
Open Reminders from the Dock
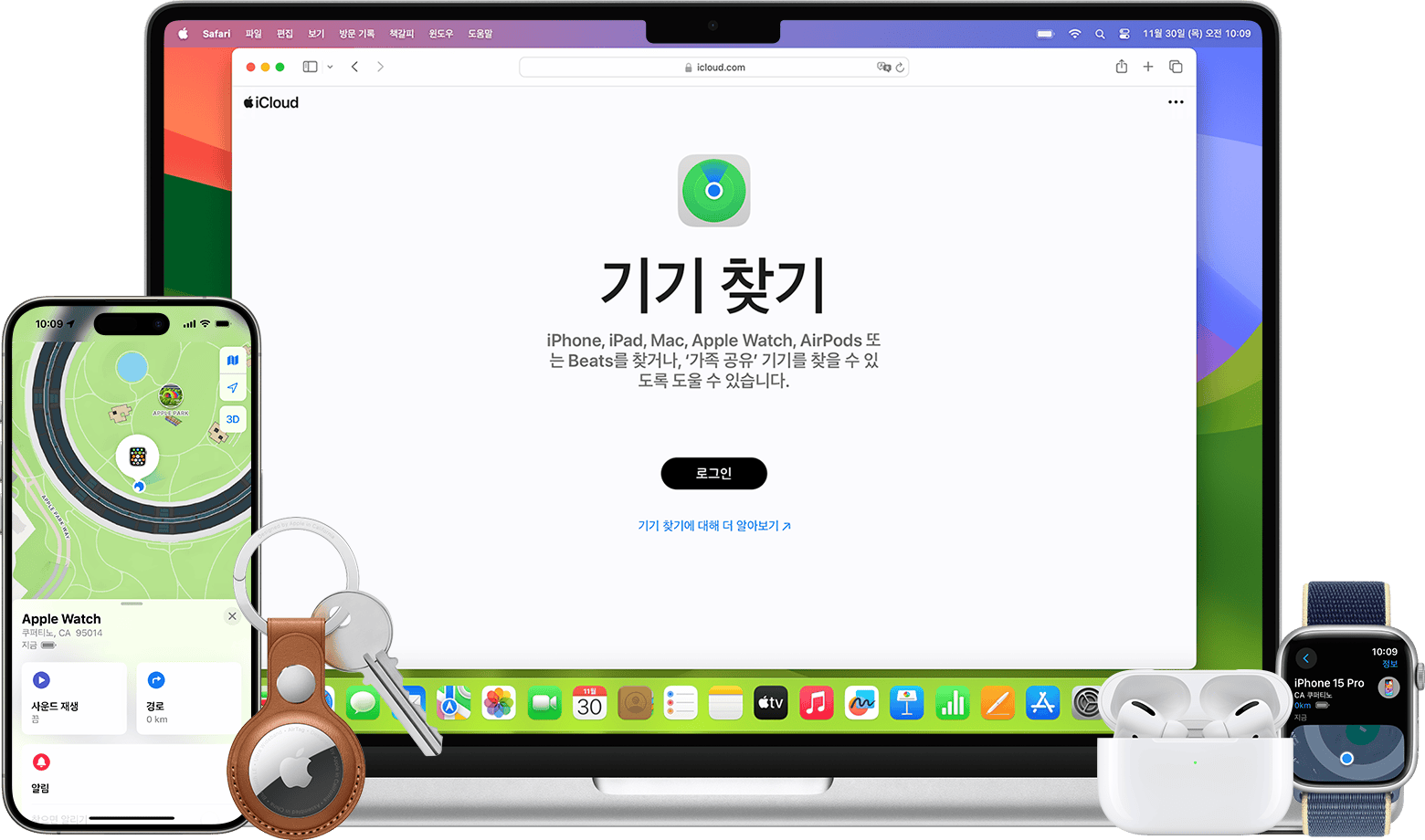pyautogui.click(x=681, y=703)
